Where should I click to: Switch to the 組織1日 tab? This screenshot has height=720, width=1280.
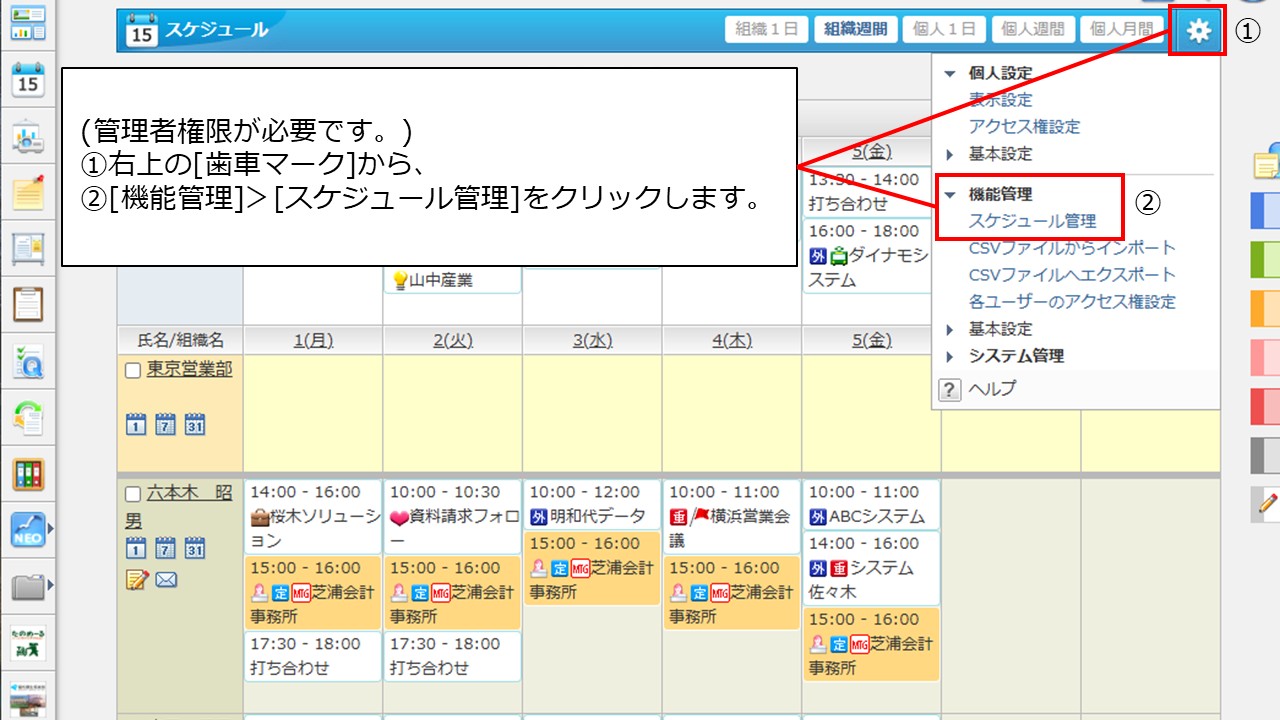point(766,28)
